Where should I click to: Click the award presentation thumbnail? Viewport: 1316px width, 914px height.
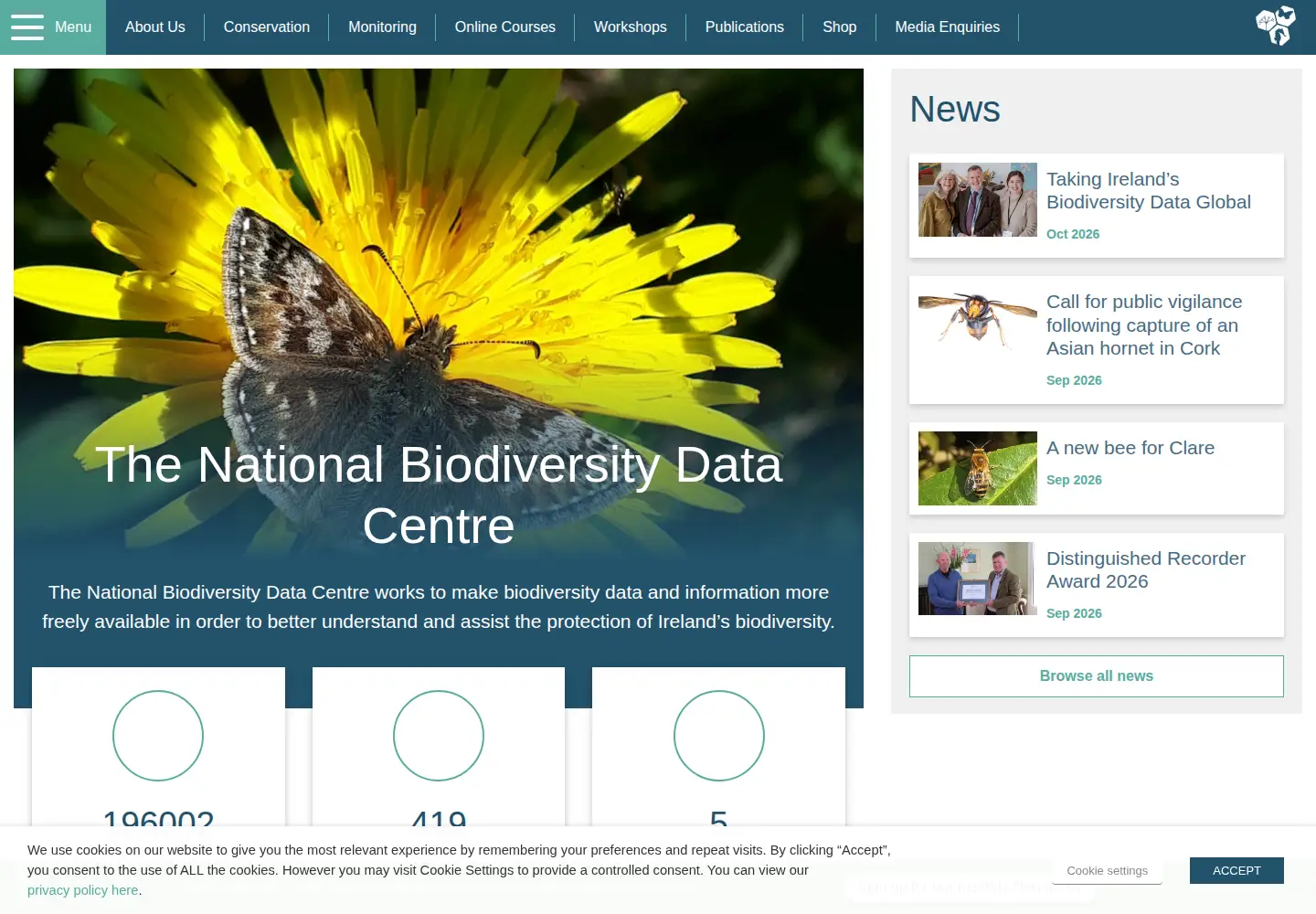978,579
